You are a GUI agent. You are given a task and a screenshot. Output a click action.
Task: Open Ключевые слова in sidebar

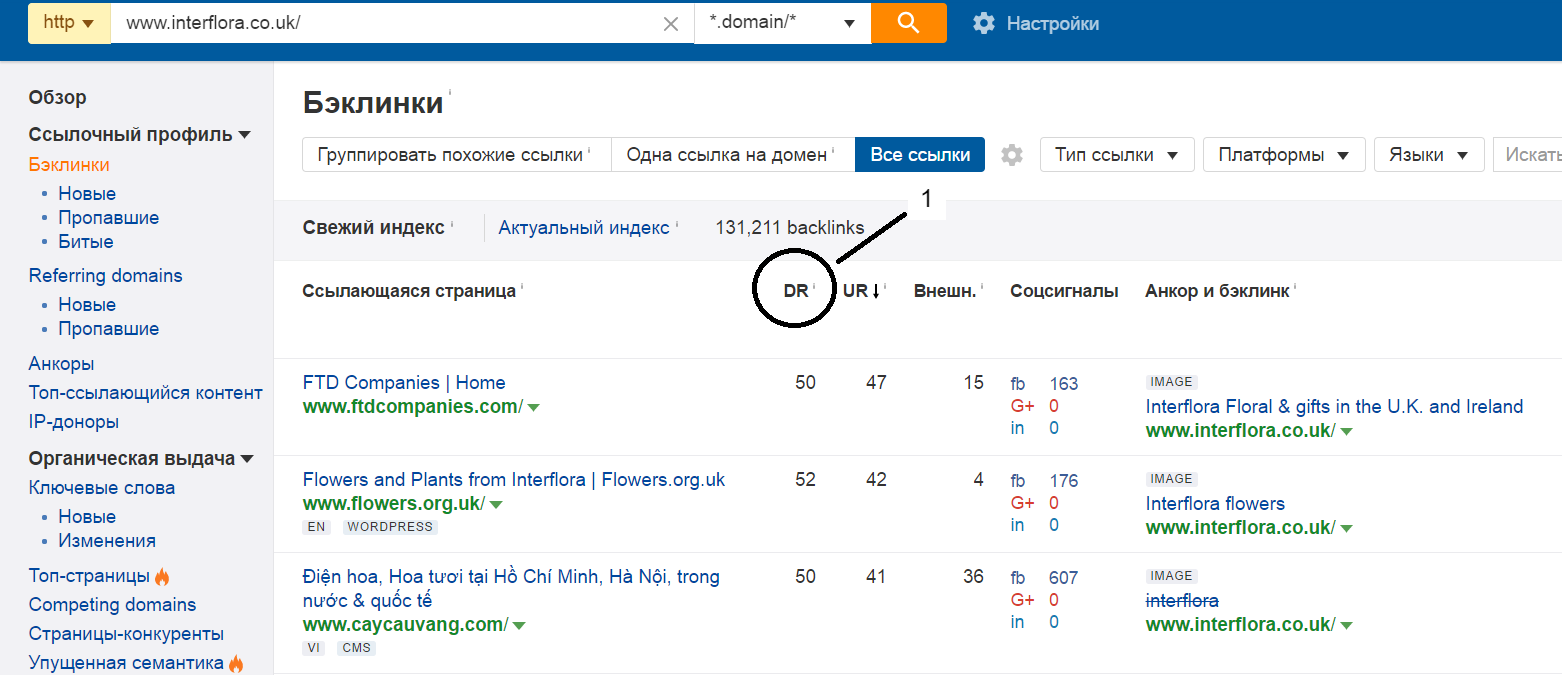(x=102, y=488)
